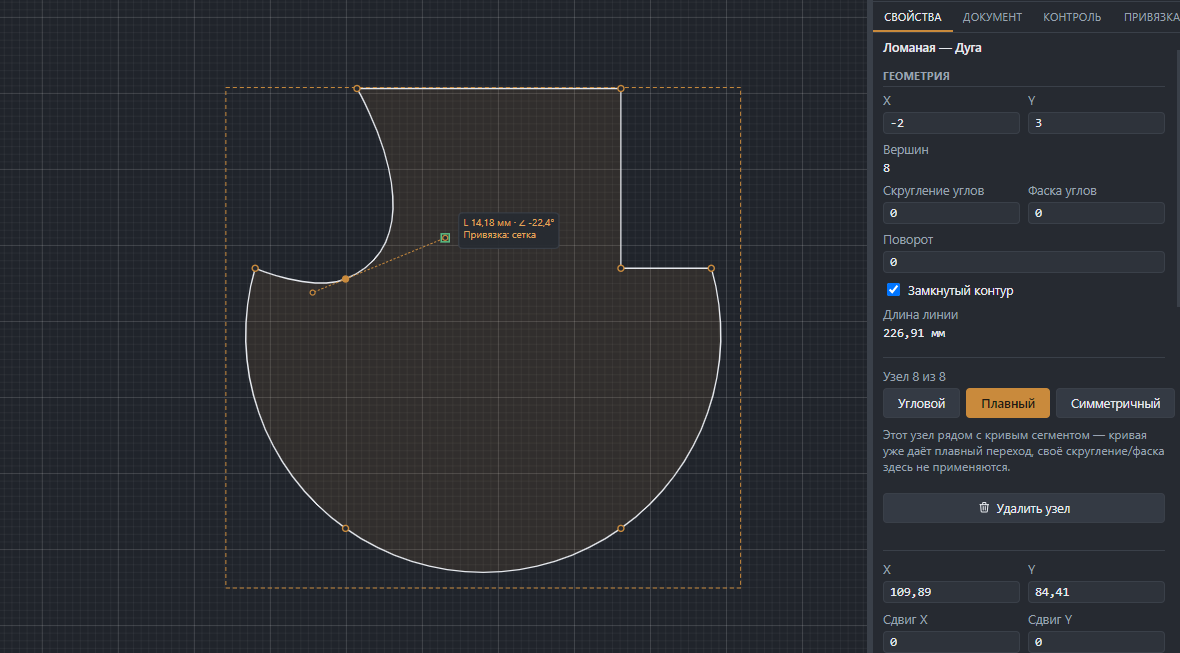Open the КОНТРОЛЬ tab
The width and height of the screenshot is (1180, 653).
pos(1072,17)
